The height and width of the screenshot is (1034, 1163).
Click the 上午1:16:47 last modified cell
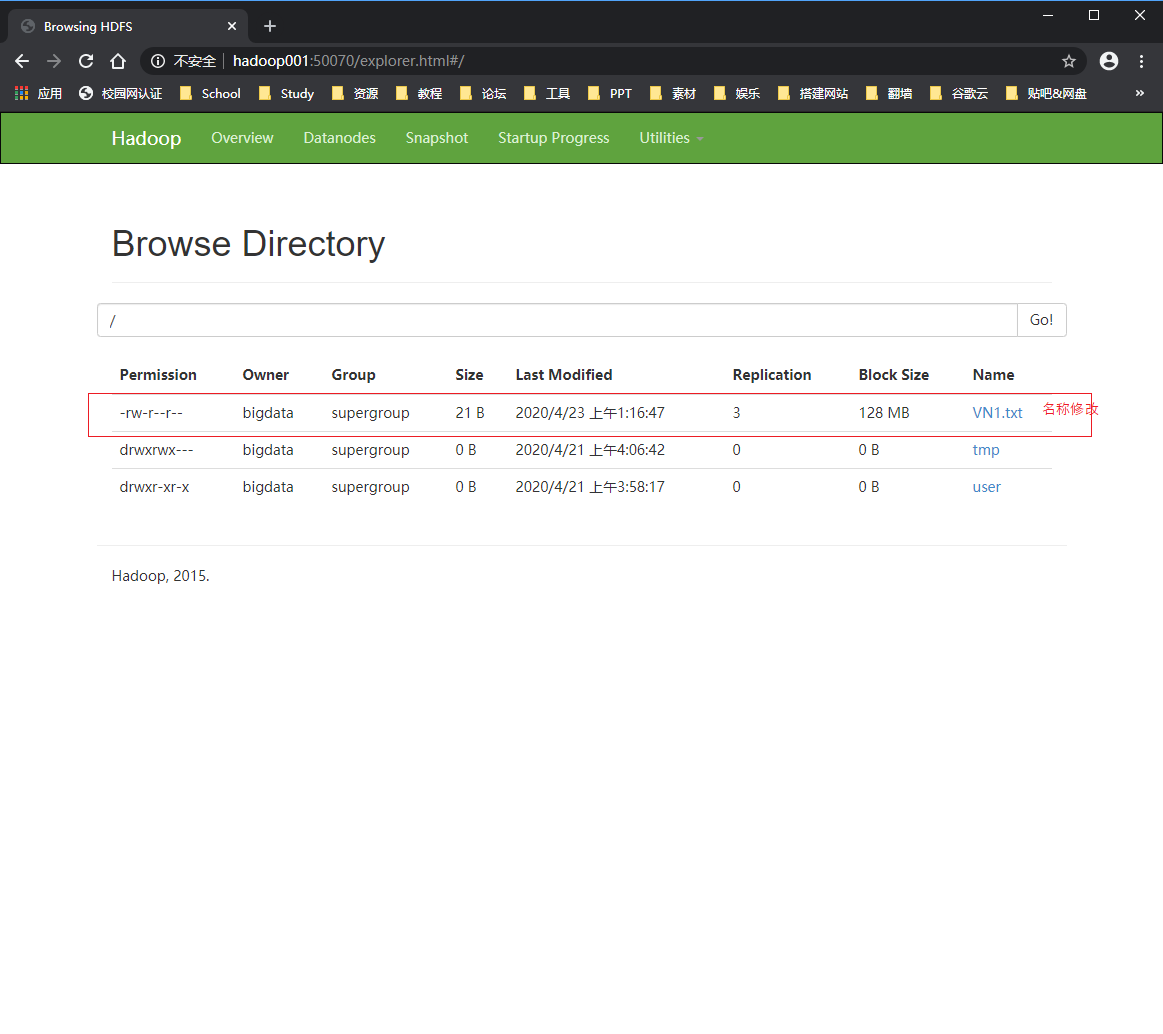point(590,413)
